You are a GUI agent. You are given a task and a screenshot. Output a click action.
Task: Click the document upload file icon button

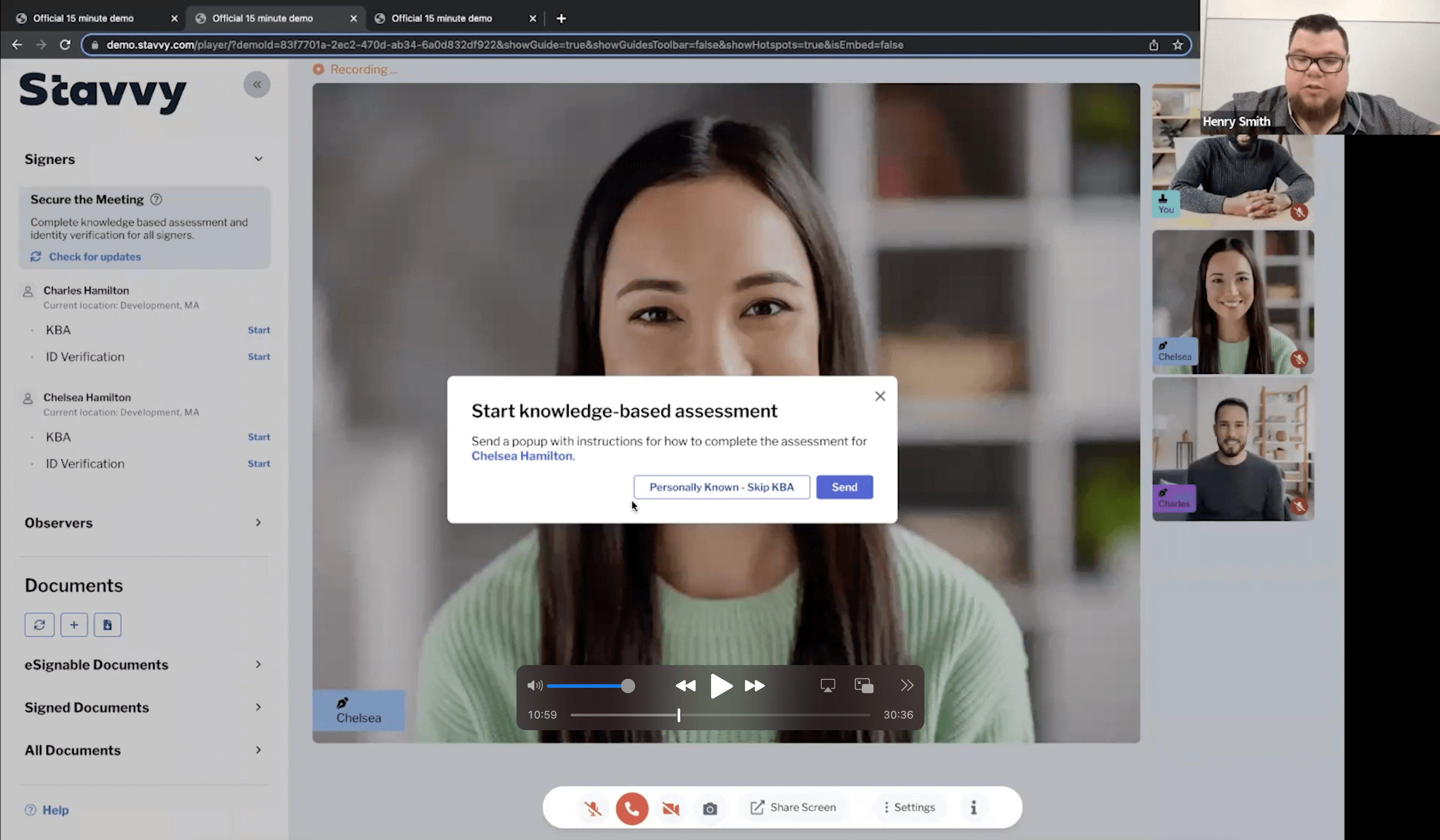tap(108, 624)
